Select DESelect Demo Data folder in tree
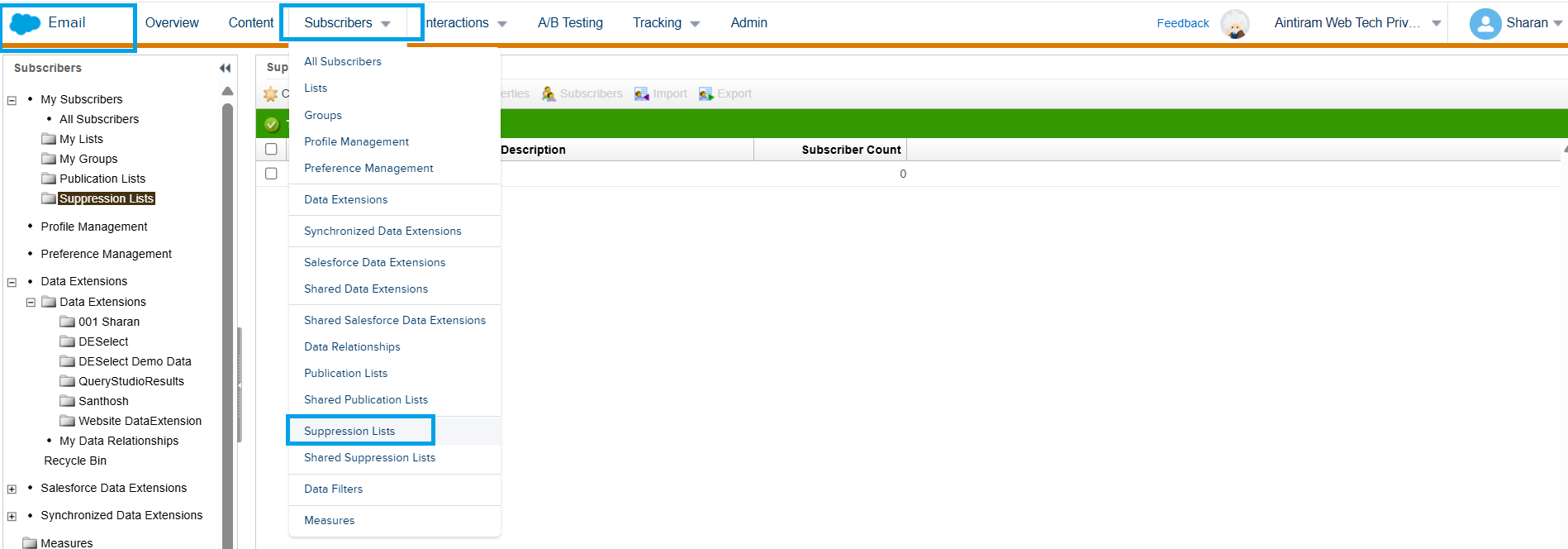Image resolution: width=1568 pixels, height=549 pixels. point(135,361)
